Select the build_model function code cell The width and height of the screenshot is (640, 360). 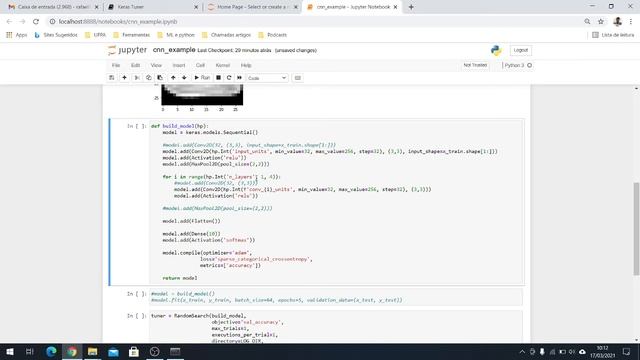click(336, 202)
